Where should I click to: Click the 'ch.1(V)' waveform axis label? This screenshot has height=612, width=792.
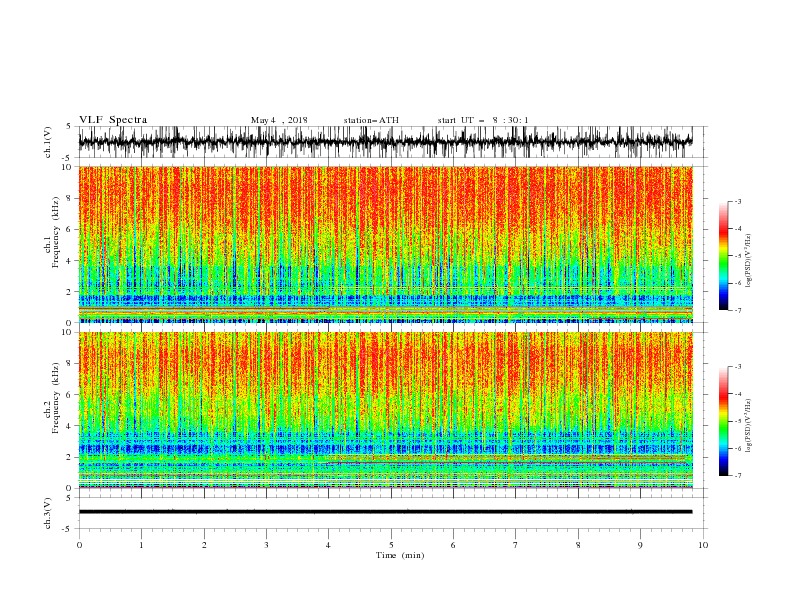point(48,142)
